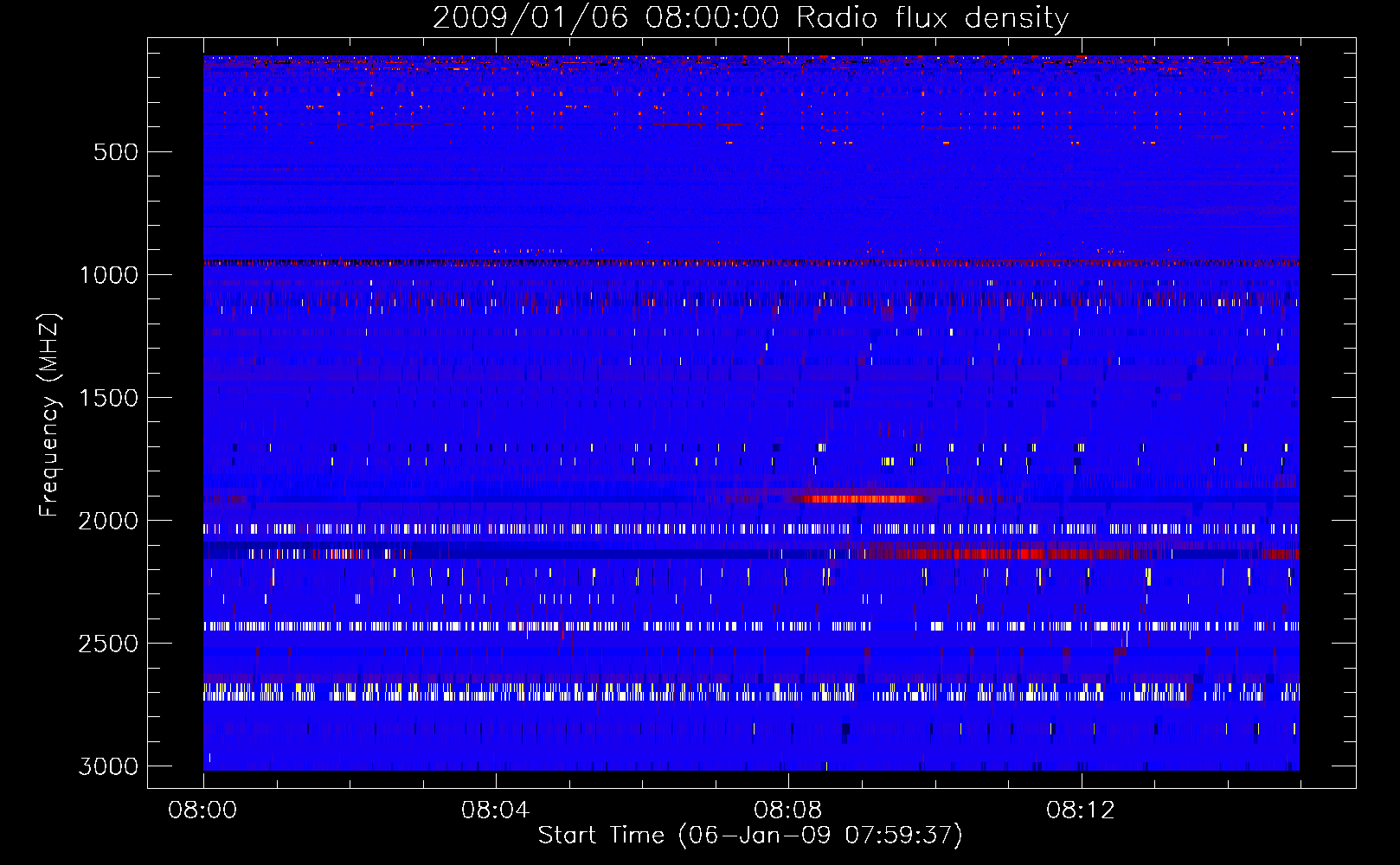The width and height of the screenshot is (1400, 865).
Task: Click the 'Start Time (06-Jan-09 07:59:37)' label
Action: click(x=750, y=836)
